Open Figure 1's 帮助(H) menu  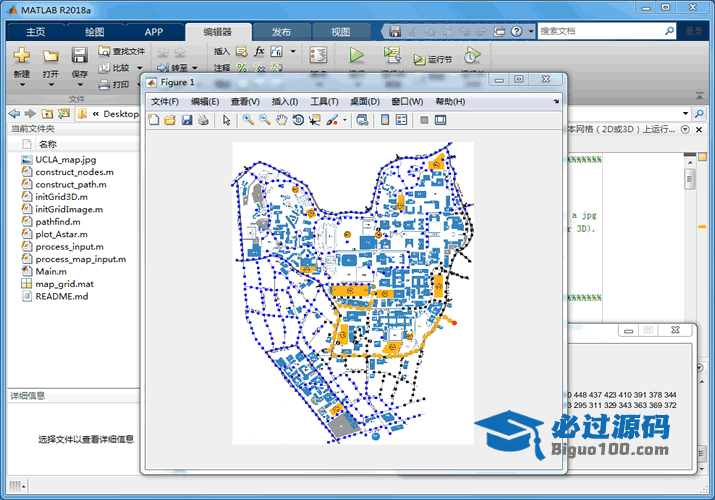tap(450, 102)
